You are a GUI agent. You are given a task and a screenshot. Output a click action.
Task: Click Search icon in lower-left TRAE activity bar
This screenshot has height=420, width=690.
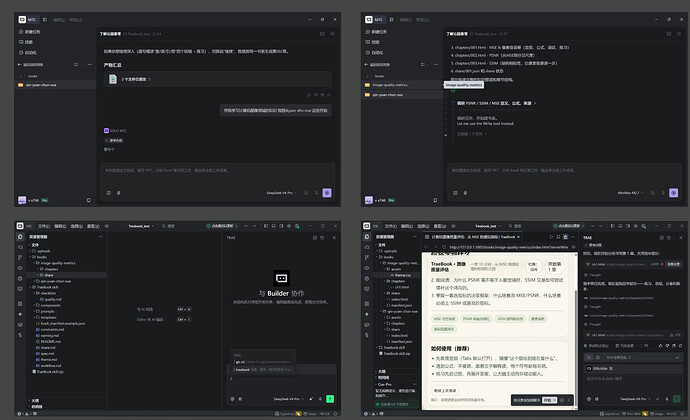[x=20, y=247]
